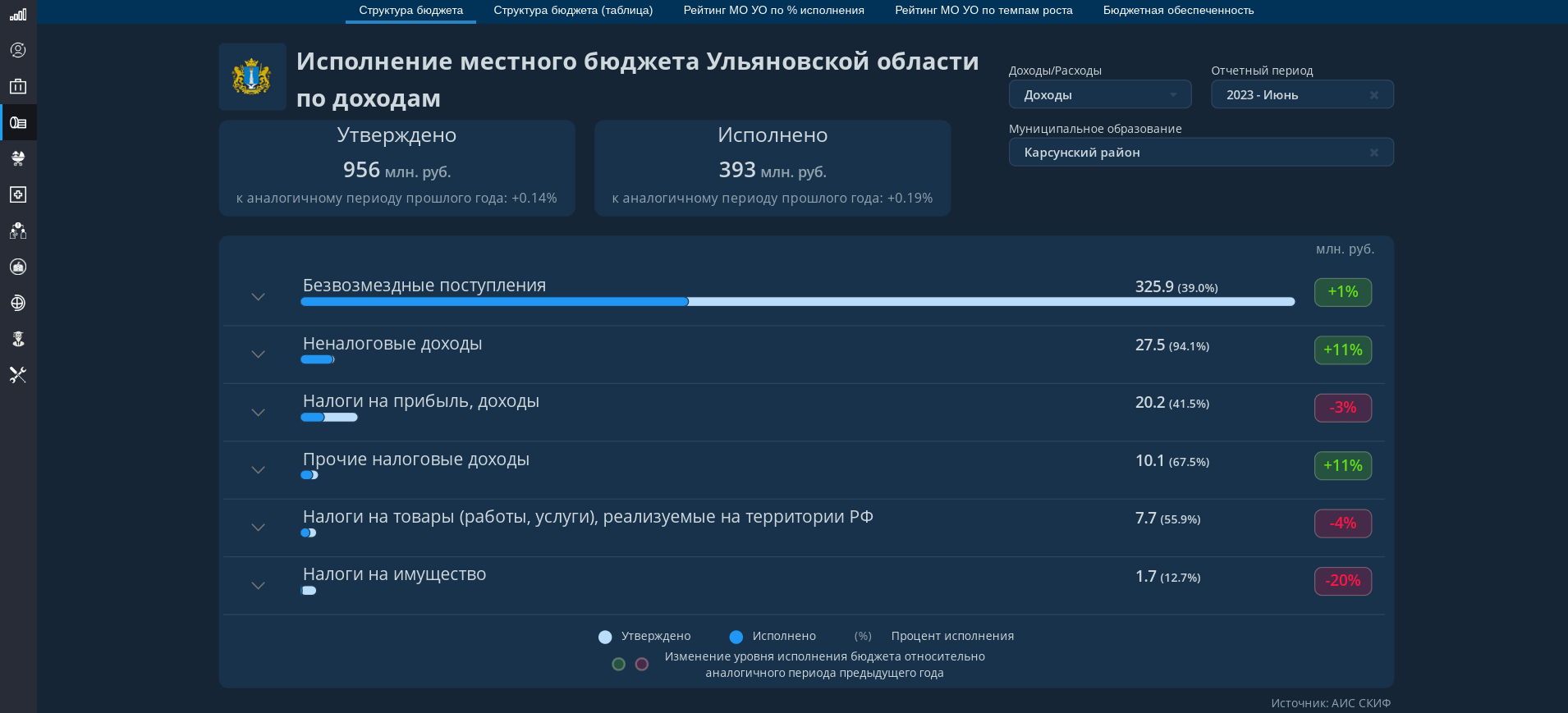
Task: Open Рейтинг МО УО по темпам роста tab
Action: point(983,11)
